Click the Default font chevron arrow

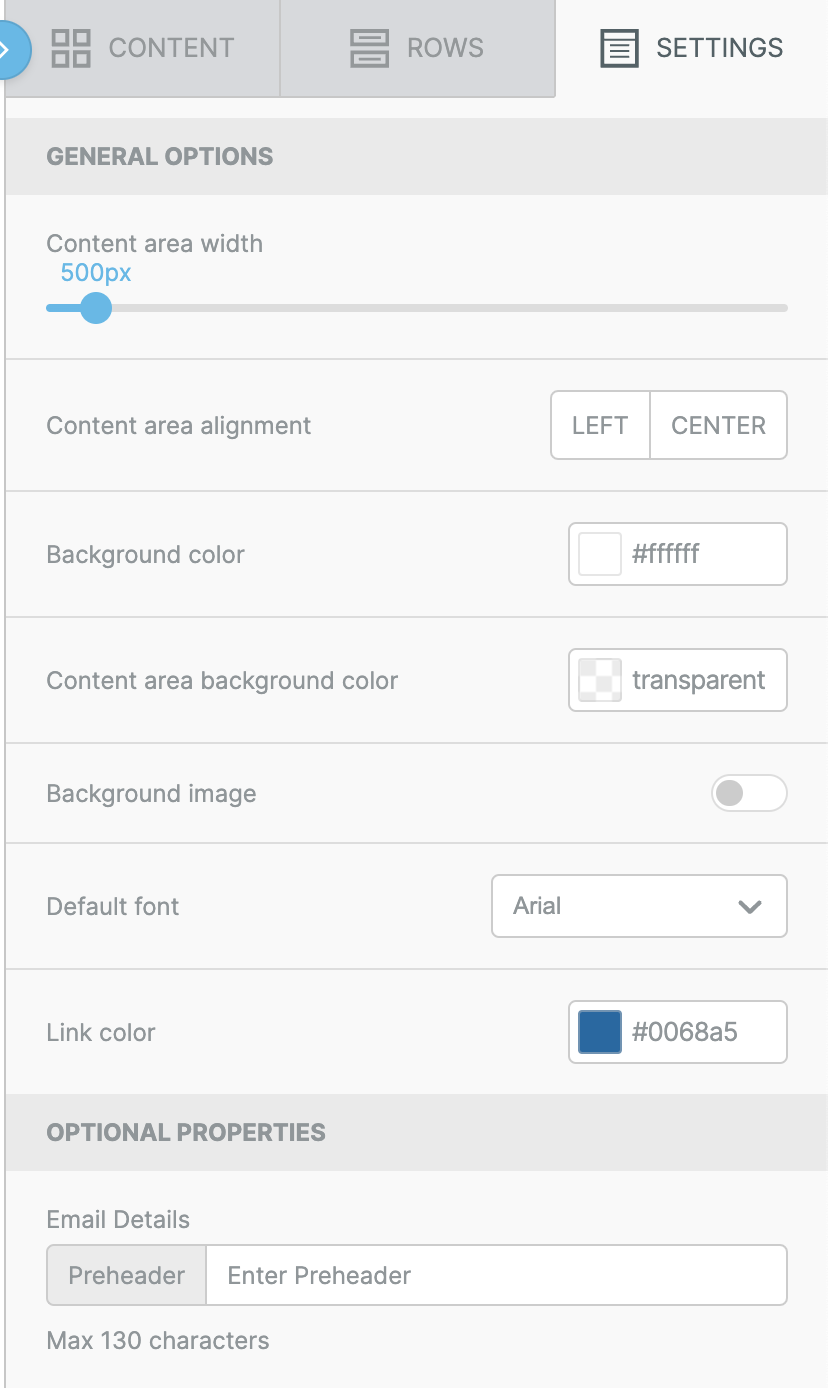coord(750,907)
